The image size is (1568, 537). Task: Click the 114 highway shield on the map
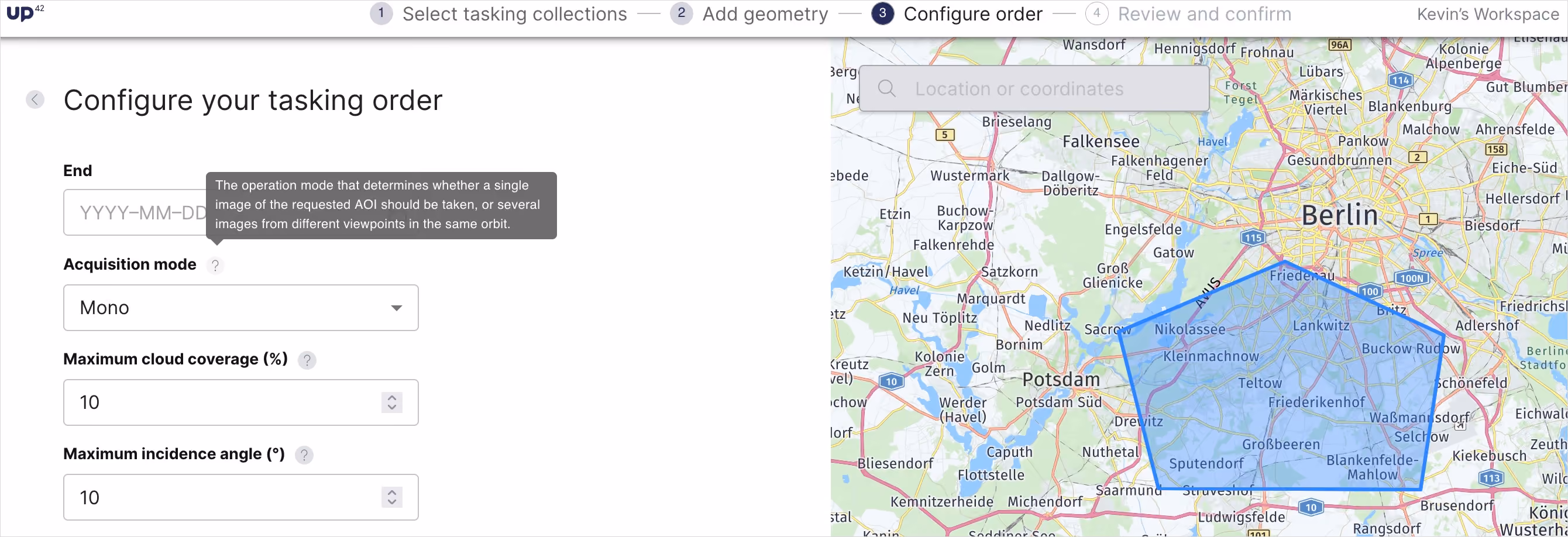click(1400, 80)
